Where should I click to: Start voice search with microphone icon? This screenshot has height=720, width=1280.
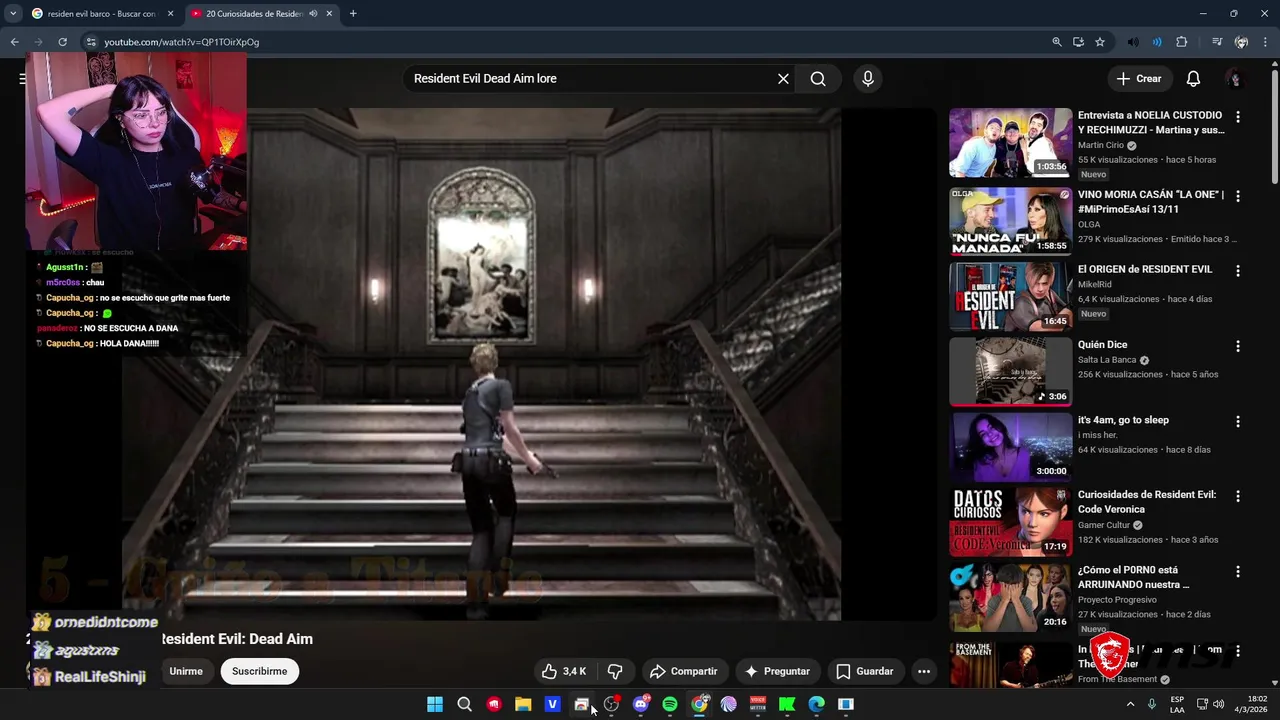[867, 79]
